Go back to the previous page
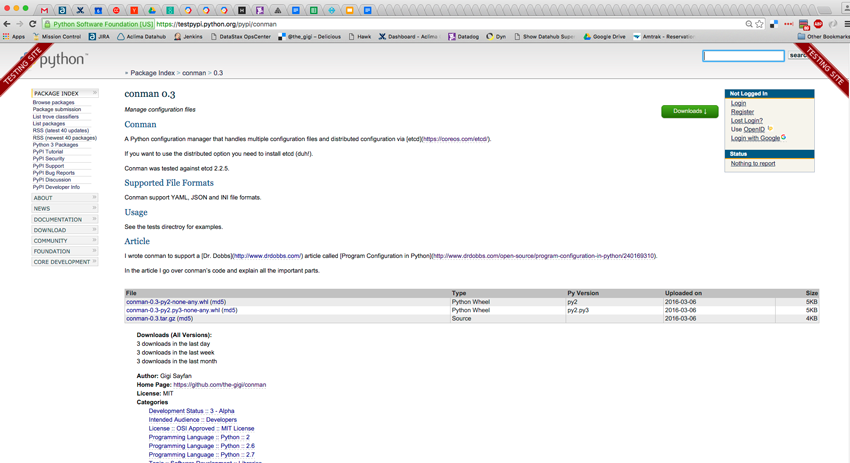The image size is (850, 463). [7, 24]
